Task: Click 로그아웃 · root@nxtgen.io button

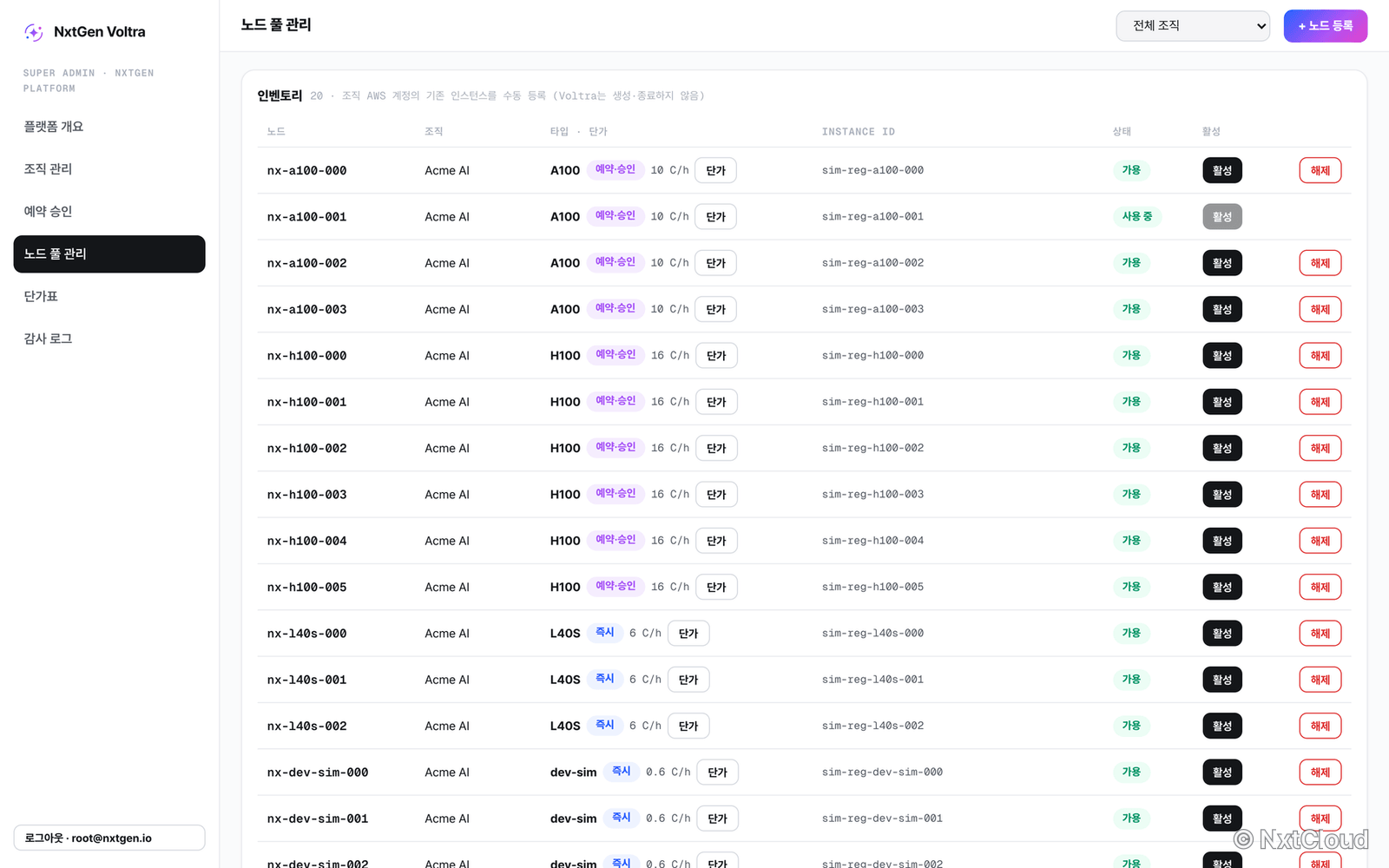Action: [x=109, y=838]
